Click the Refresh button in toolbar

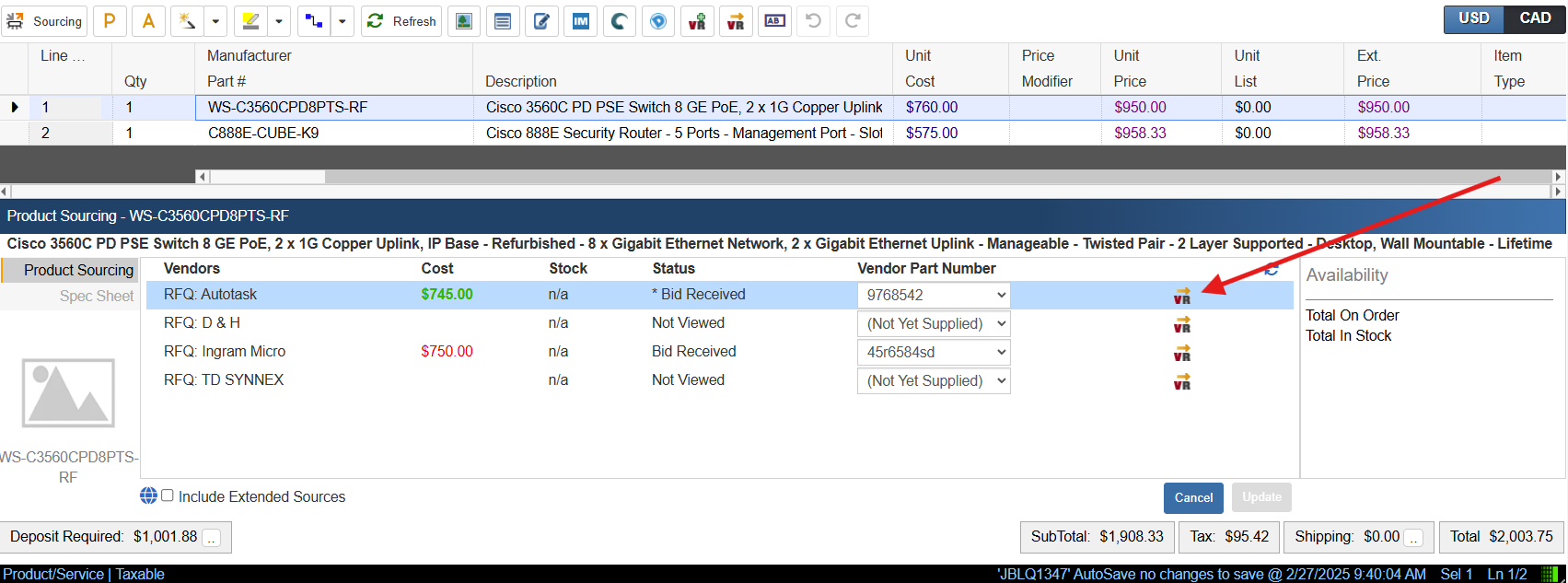(401, 21)
